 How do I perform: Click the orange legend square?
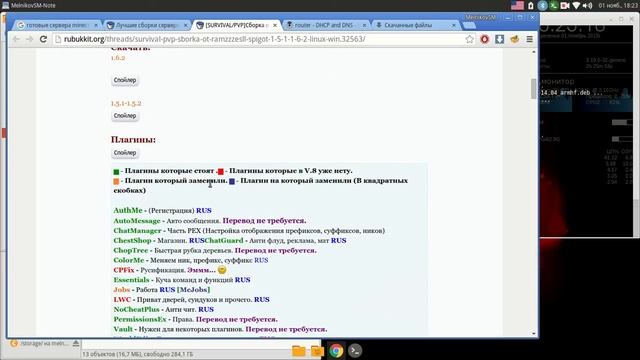click(116, 181)
